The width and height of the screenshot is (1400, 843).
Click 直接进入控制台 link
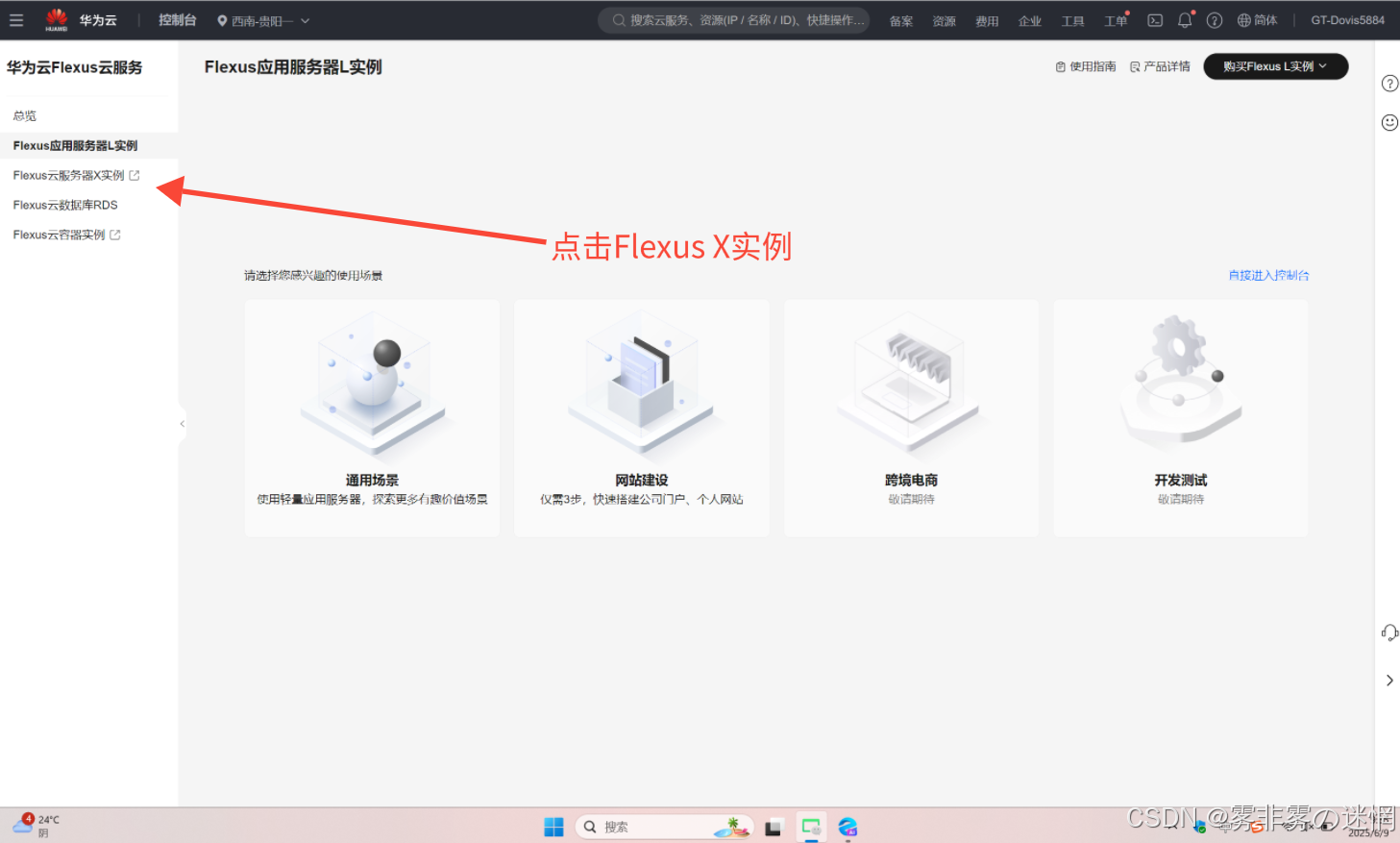point(1268,276)
